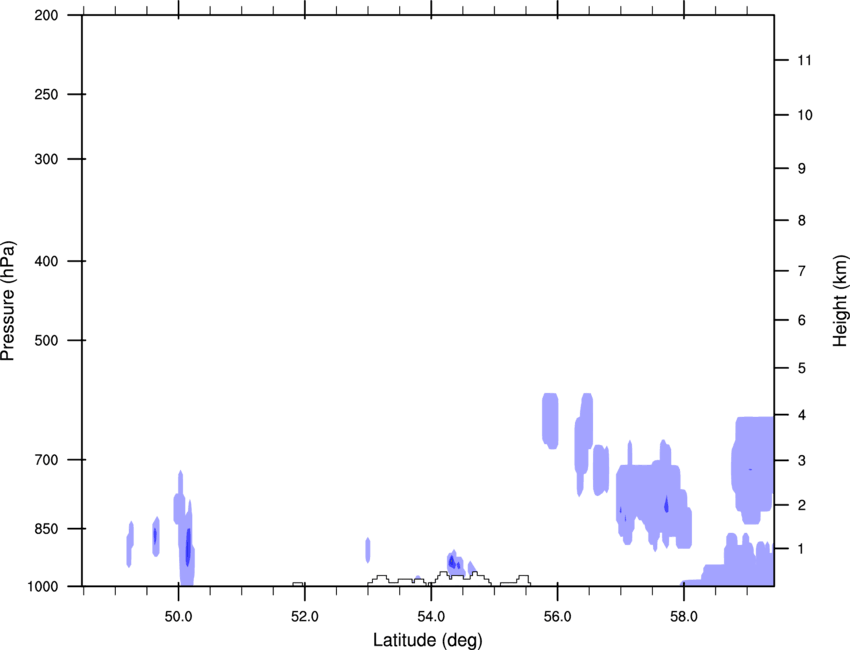
Task: Select the 250 pressure tick label
Action: coord(46,94)
